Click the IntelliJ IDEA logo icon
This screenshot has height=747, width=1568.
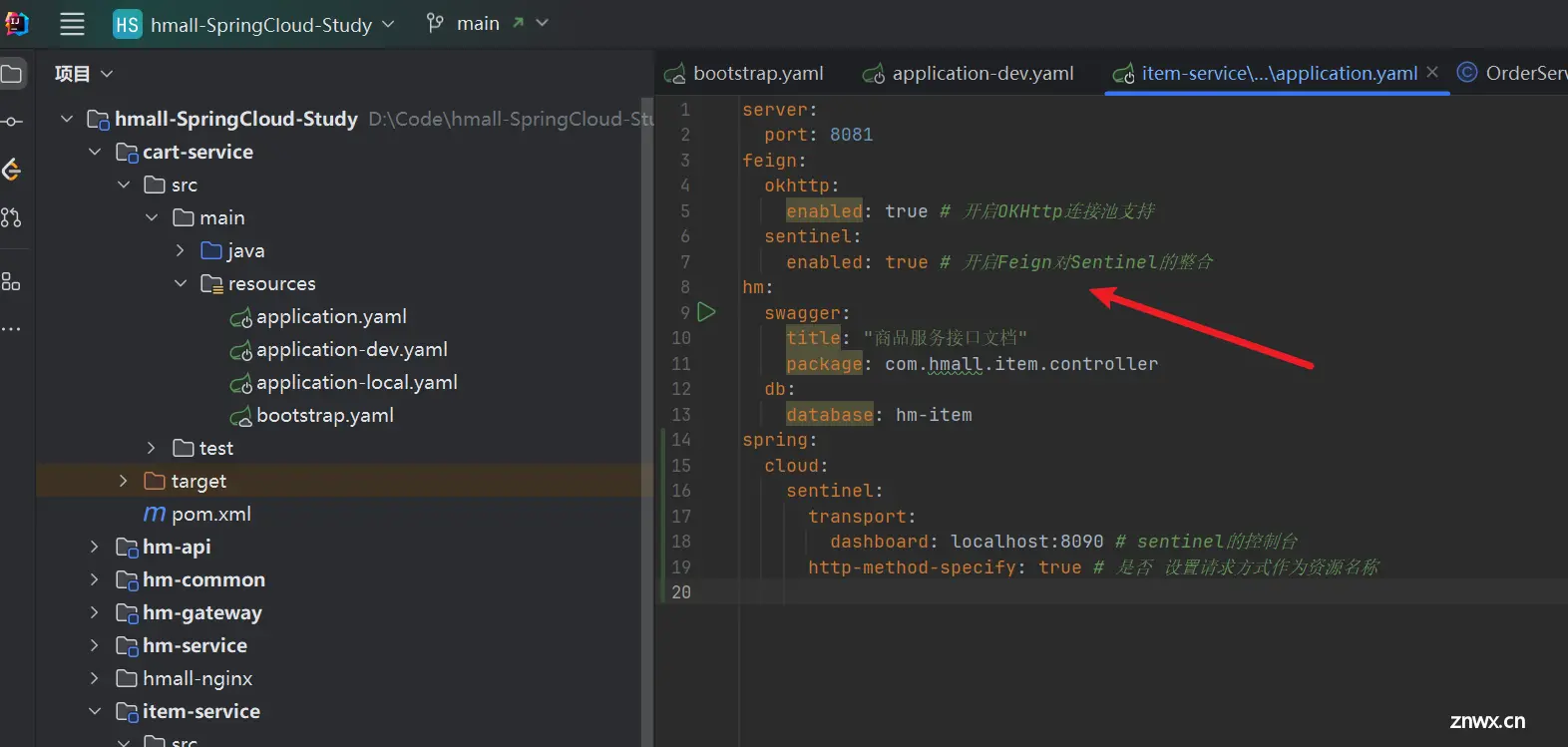[x=17, y=23]
